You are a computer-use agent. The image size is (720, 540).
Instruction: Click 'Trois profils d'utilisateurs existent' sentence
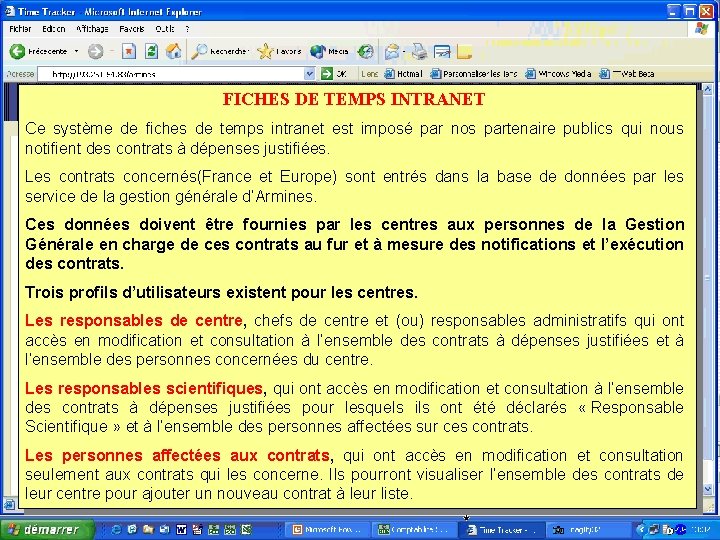[221, 292]
